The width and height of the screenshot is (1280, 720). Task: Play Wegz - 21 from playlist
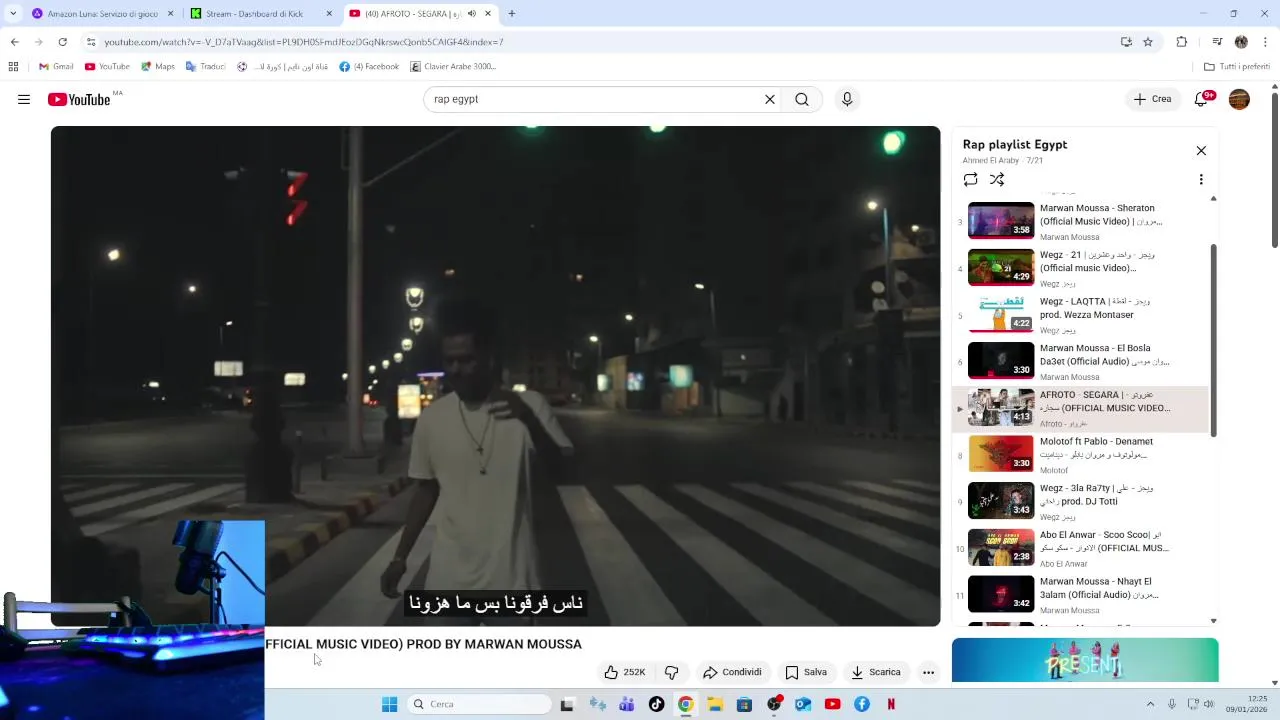click(x=1080, y=268)
